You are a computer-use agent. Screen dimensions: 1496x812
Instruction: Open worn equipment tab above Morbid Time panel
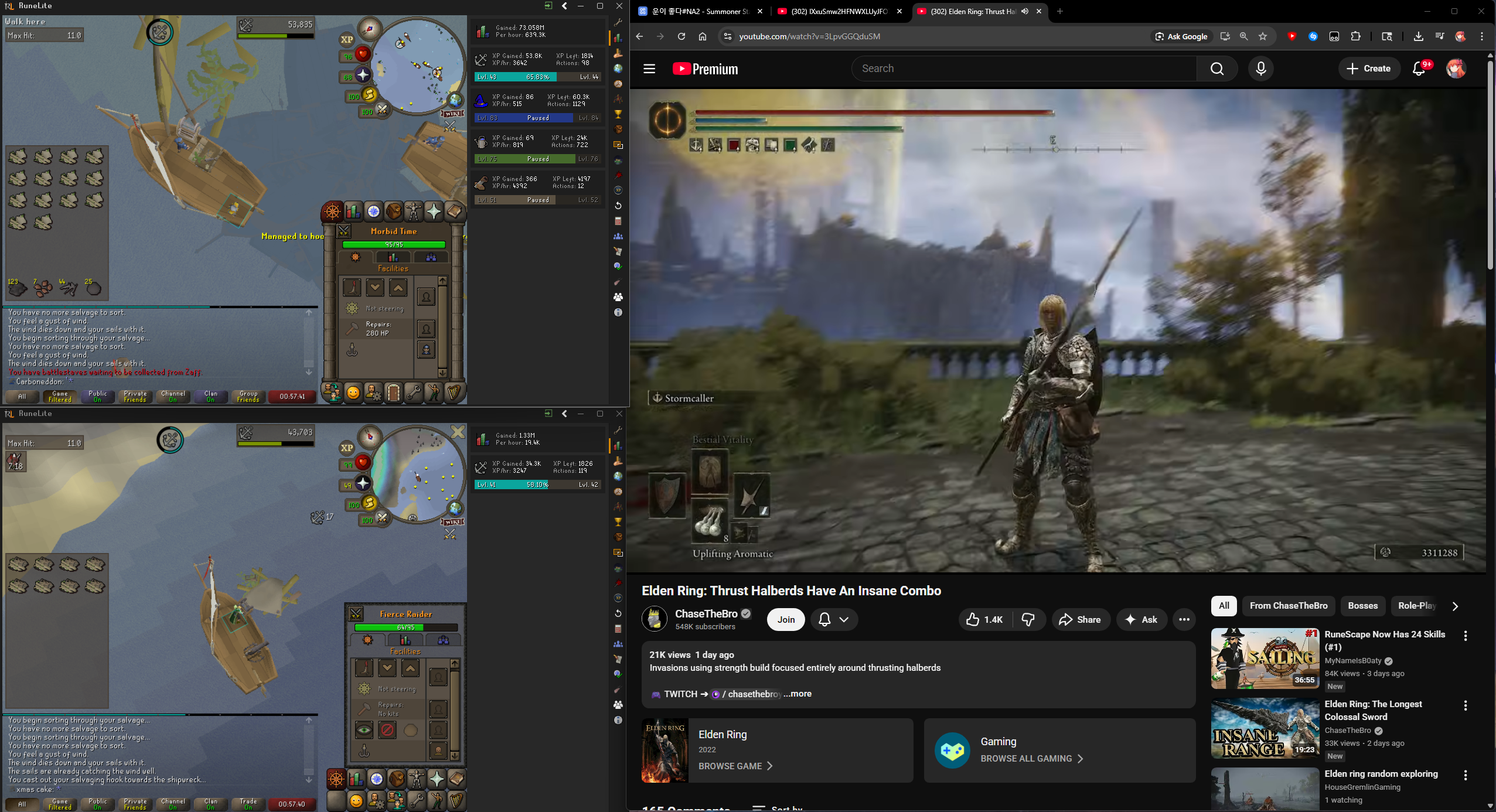[x=413, y=211]
